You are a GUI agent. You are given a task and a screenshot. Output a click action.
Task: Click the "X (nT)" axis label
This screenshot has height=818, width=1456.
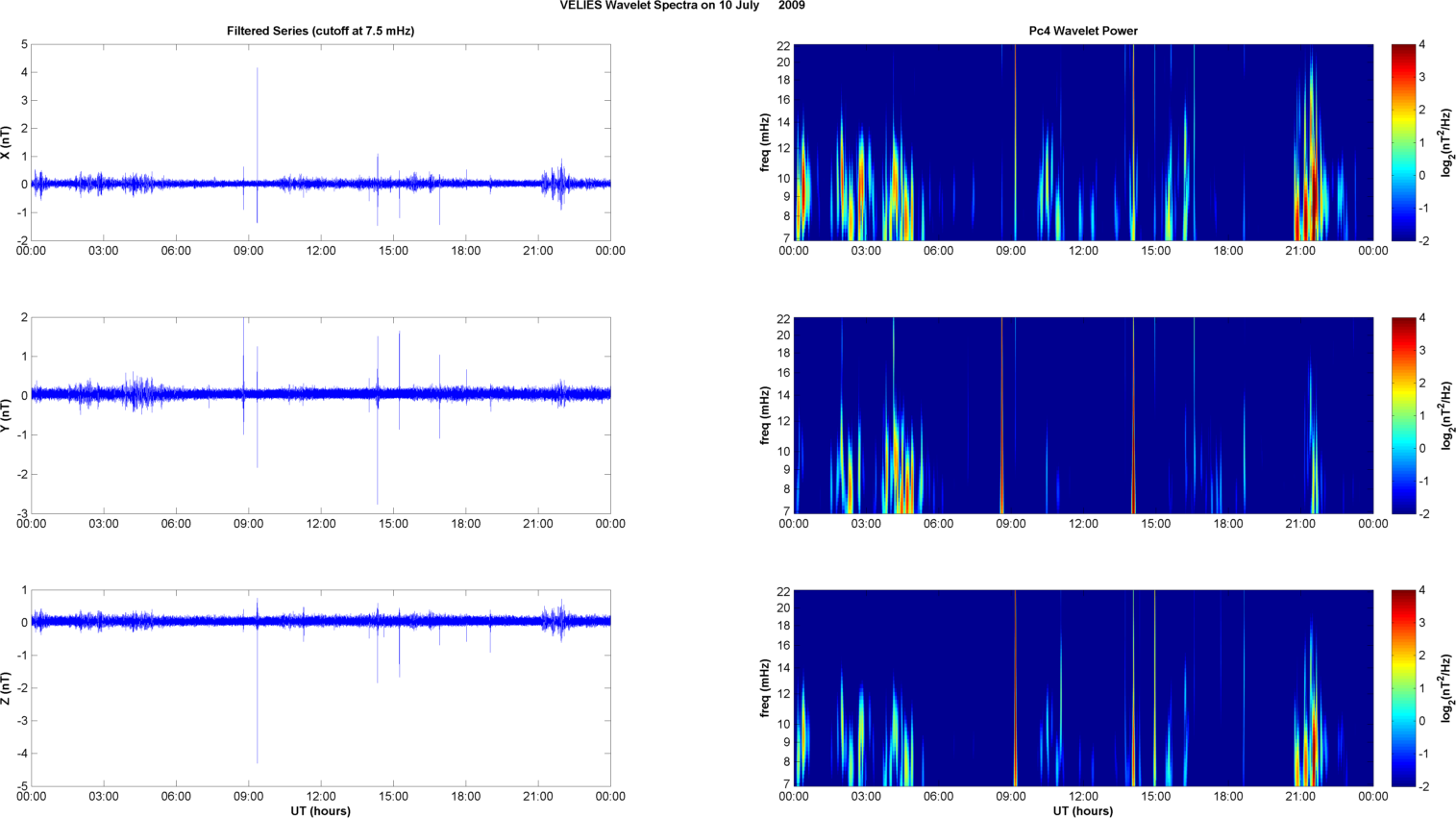(x=6, y=142)
